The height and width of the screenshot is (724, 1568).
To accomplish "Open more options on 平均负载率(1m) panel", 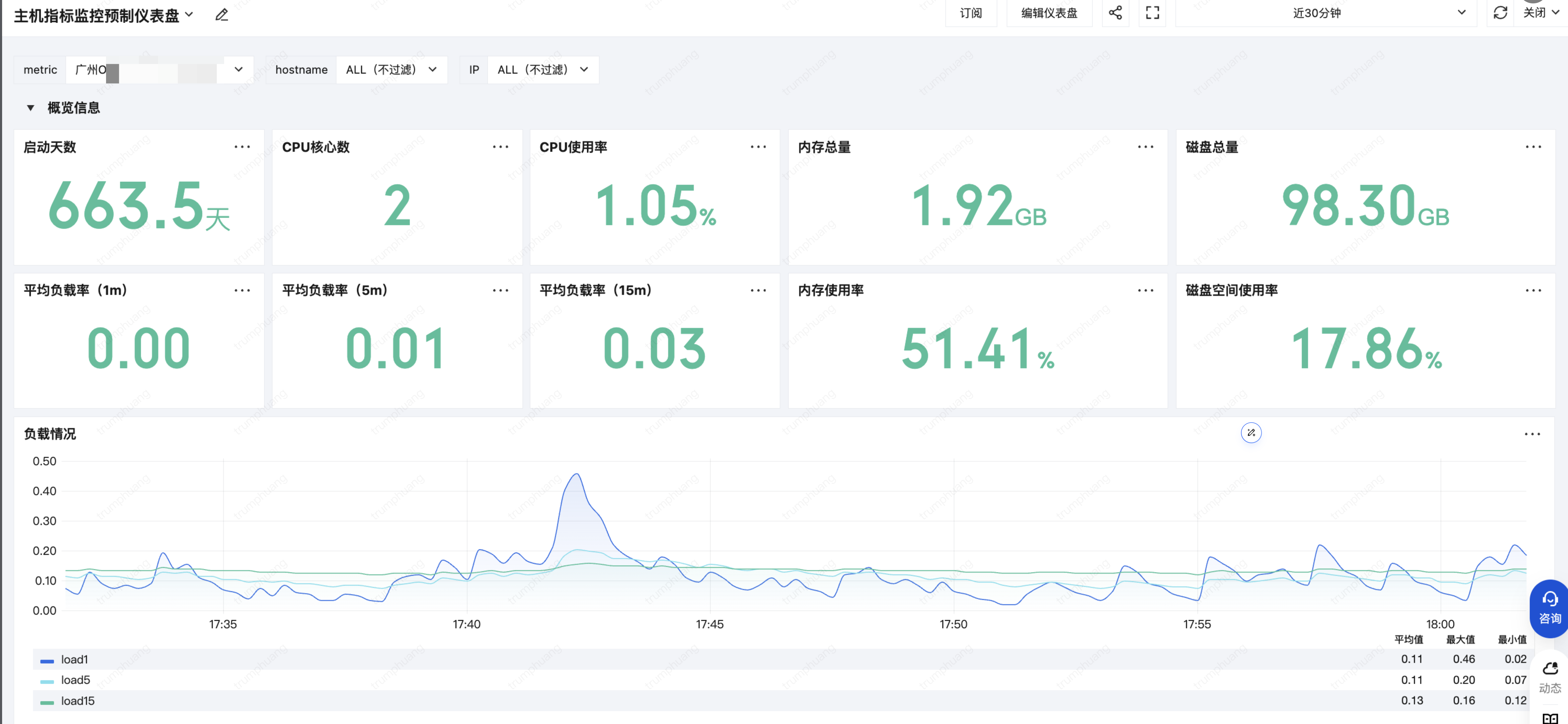I will 242,290.
